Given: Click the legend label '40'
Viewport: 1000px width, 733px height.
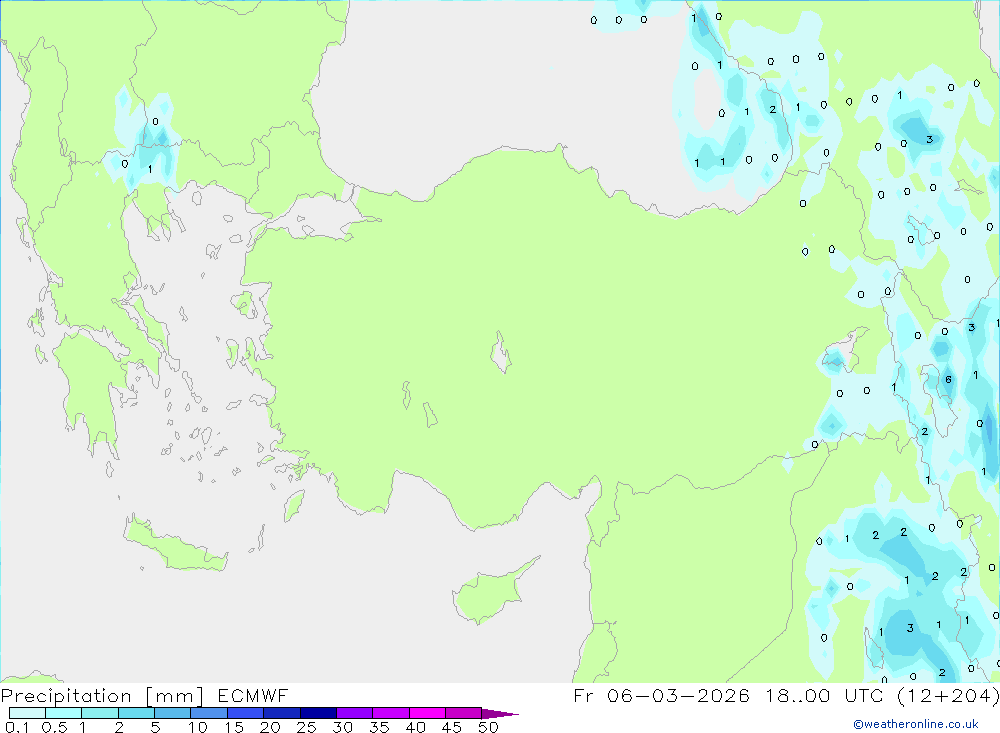Looking at the screenshot, I should click(x=415, y=727).
